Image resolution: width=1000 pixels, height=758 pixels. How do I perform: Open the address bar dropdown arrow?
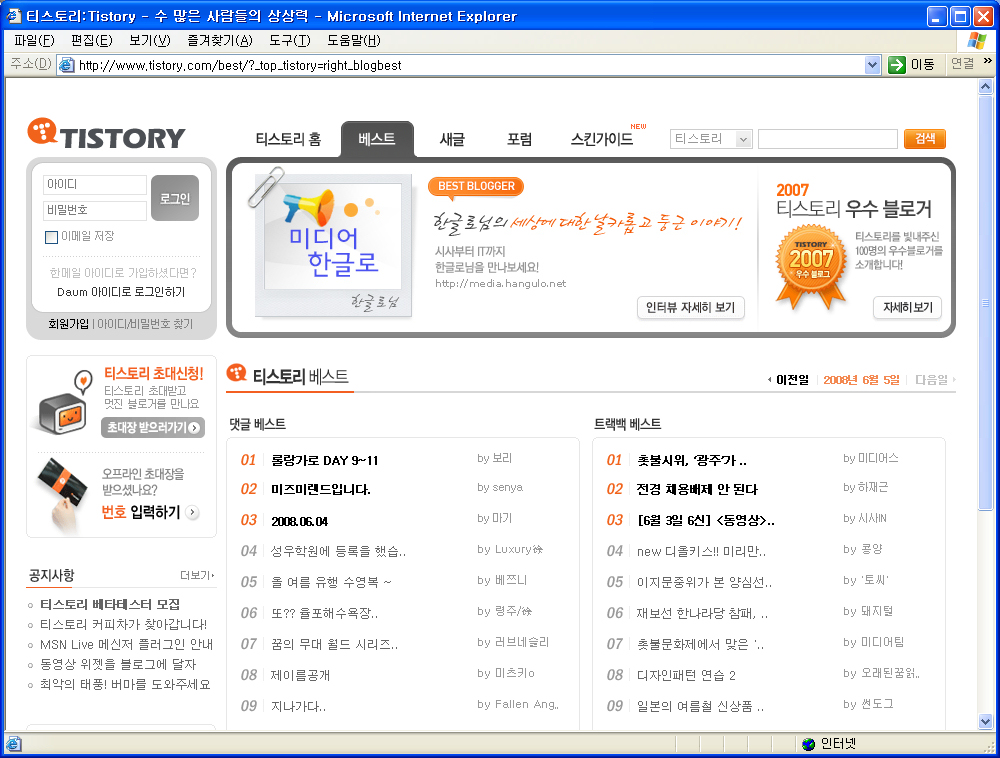point(872,65)
